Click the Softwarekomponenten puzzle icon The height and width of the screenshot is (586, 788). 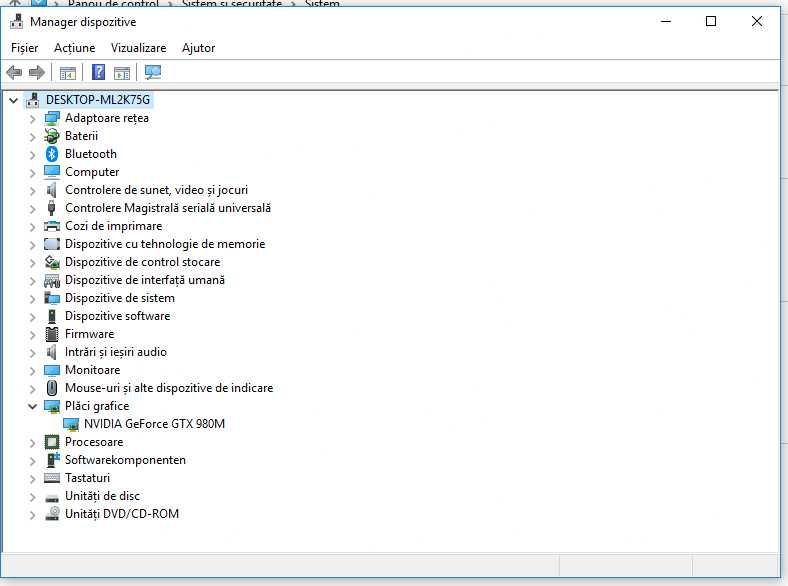pos(53,460)
